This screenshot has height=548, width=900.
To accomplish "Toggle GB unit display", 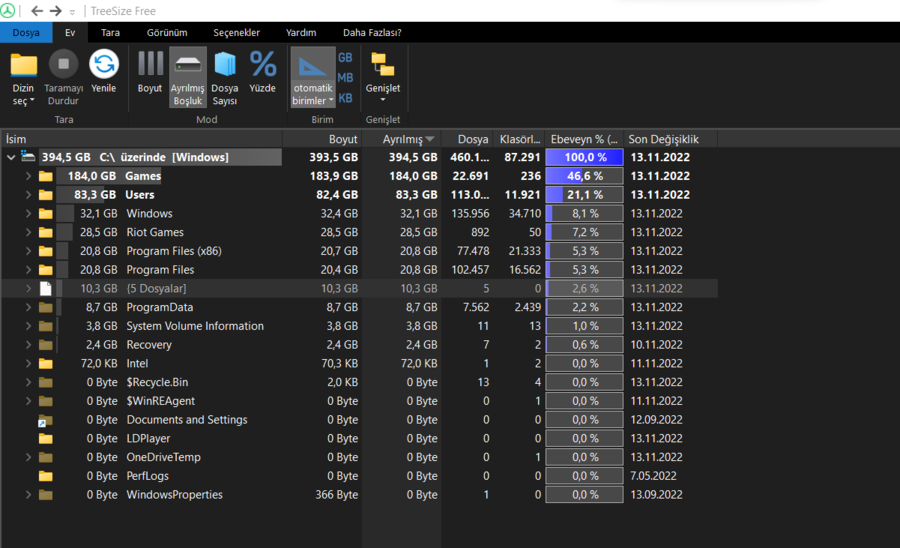I will 345,58.
